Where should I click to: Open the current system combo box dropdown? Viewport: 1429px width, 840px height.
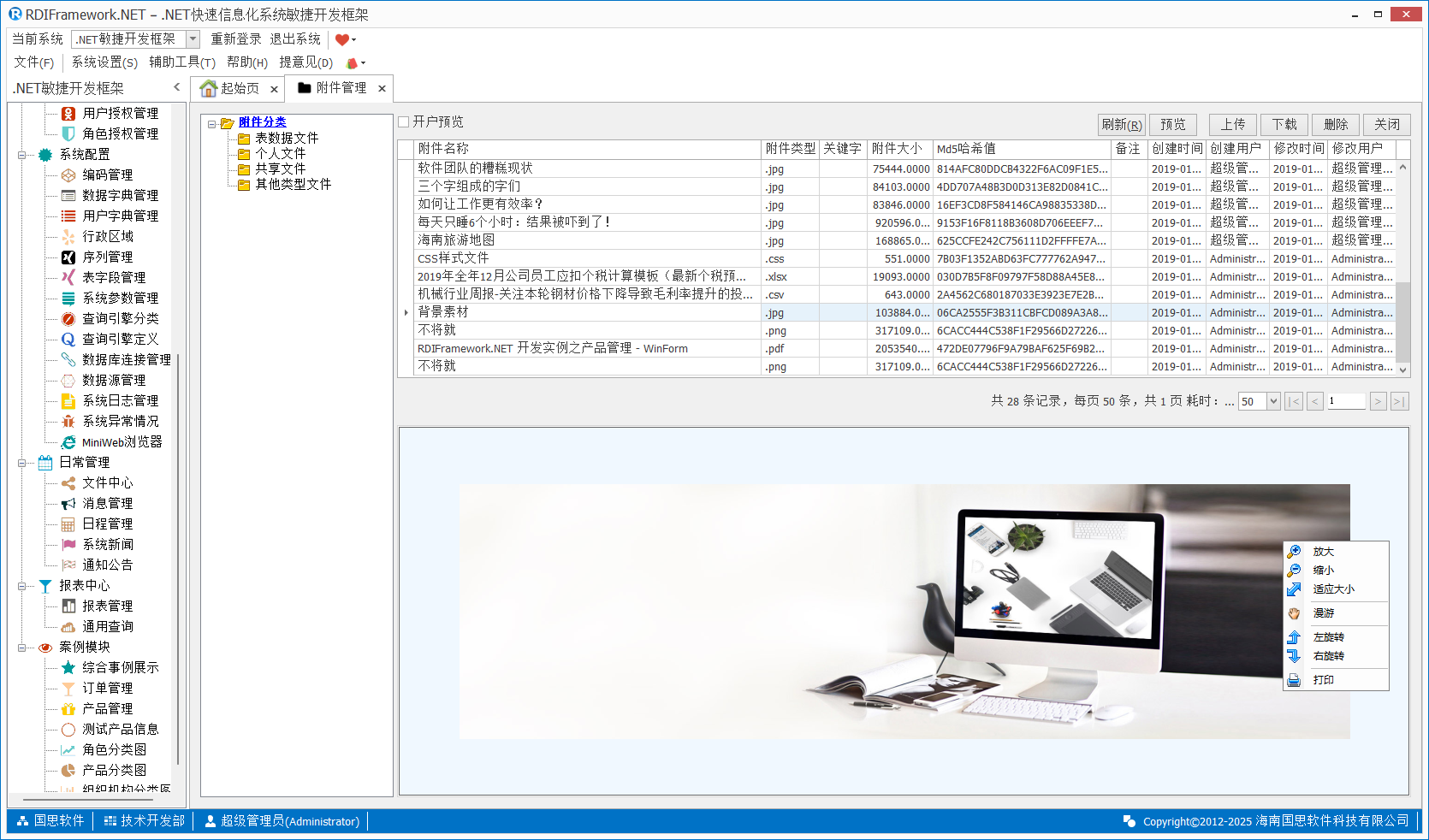pyautogui.click(x=193, y=39)
